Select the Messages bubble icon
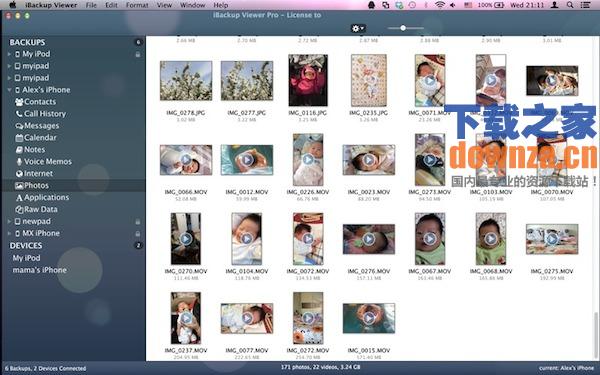This screenshot has width=600, height=375. 19,126
